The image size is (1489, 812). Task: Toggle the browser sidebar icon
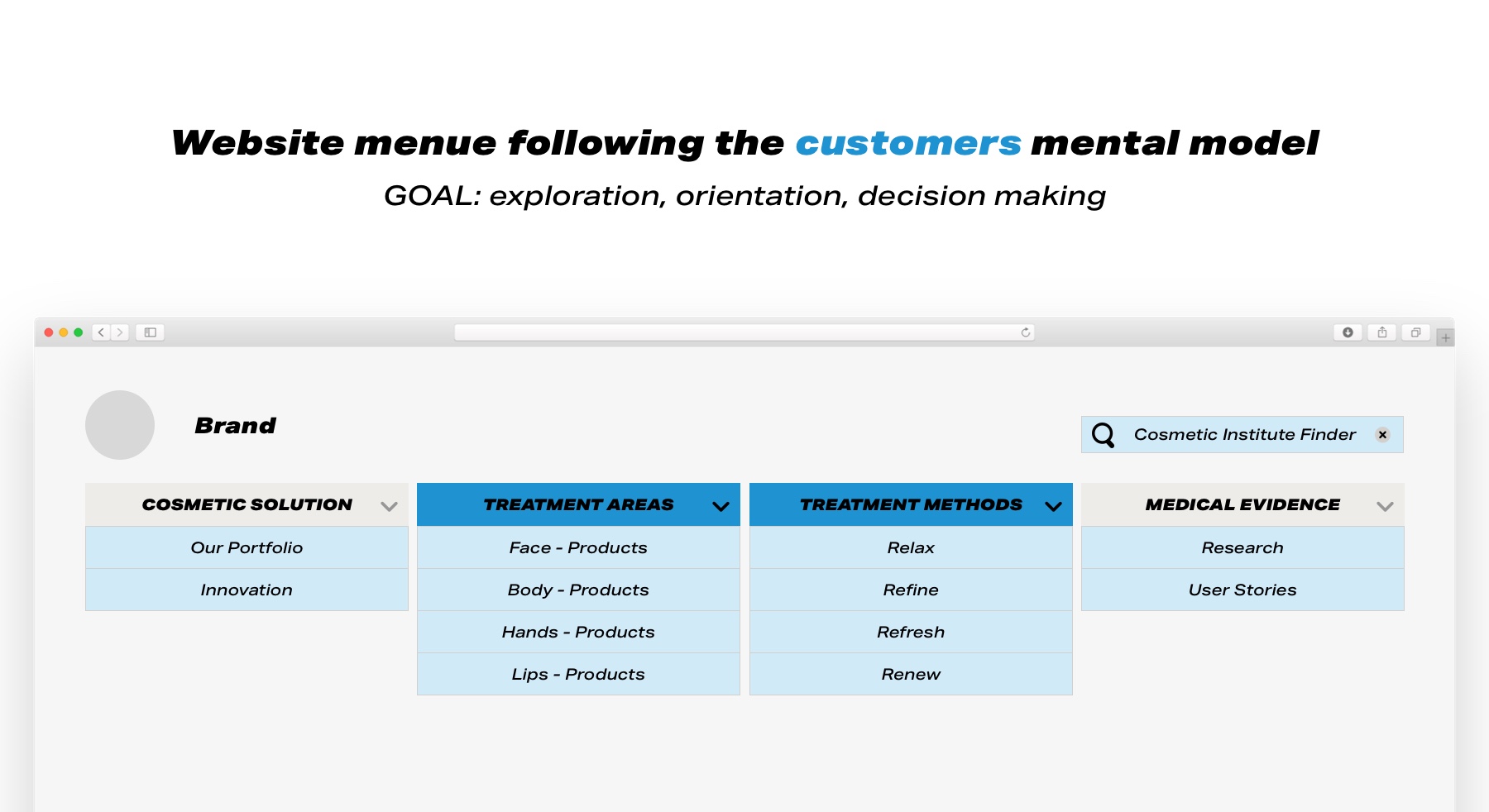click(151, 332)
